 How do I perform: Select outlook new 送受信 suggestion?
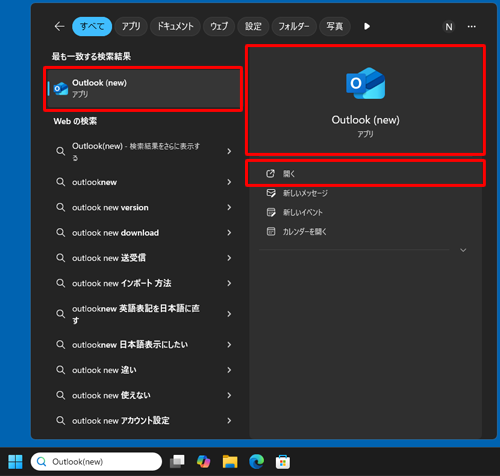coord(143,258)
